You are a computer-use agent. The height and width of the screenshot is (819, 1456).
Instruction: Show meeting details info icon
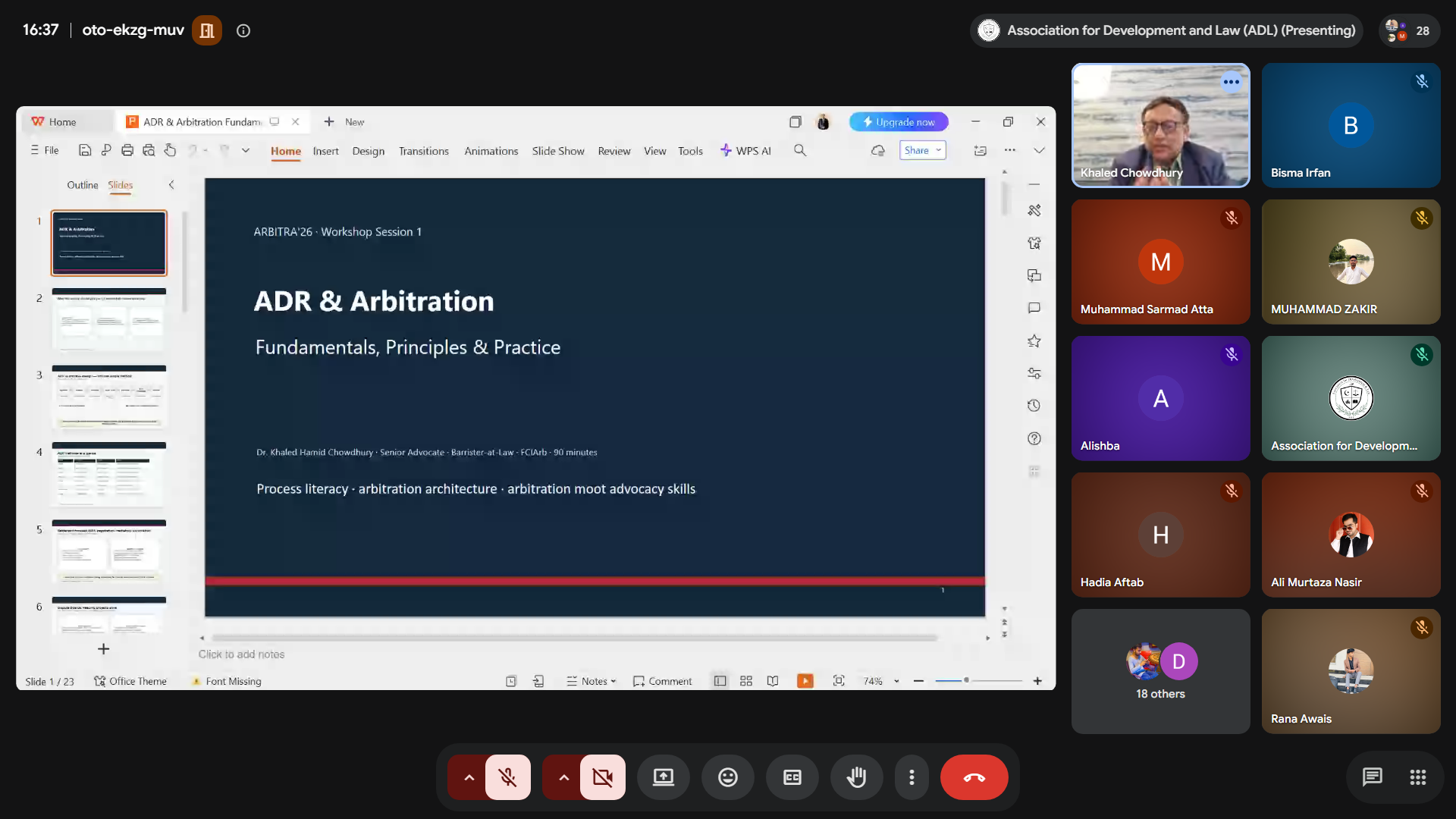click(243, 30)
